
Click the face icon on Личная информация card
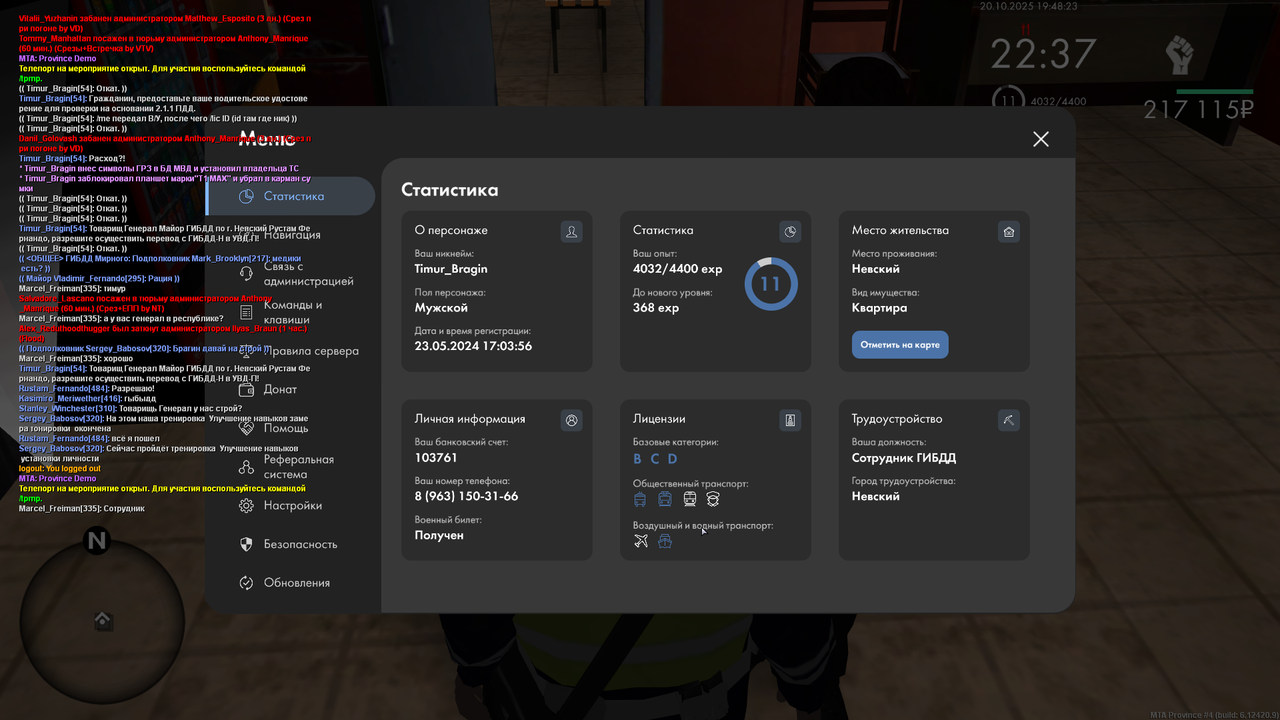[571, 420]
